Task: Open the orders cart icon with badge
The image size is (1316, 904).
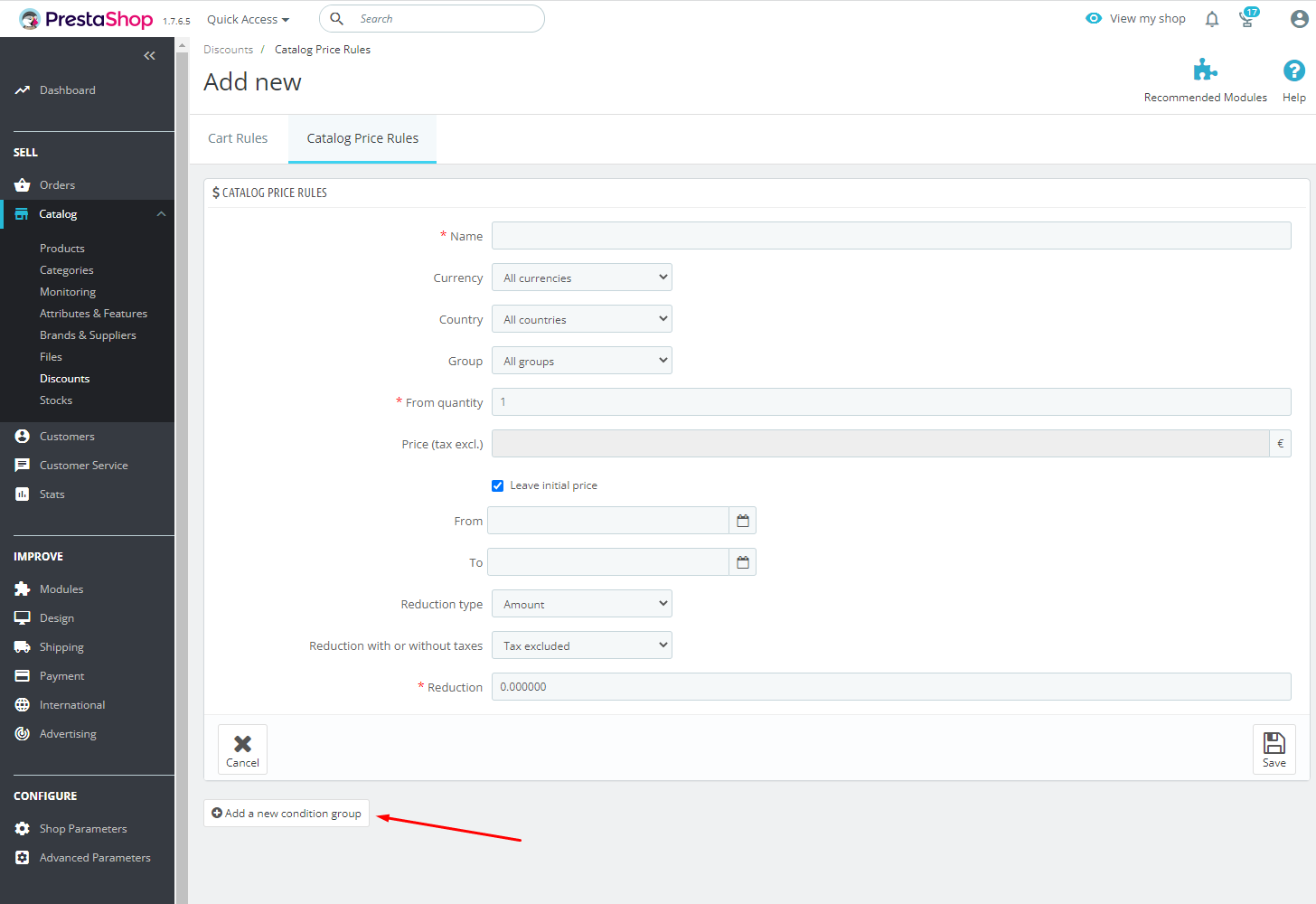Action: (1248, 18)
